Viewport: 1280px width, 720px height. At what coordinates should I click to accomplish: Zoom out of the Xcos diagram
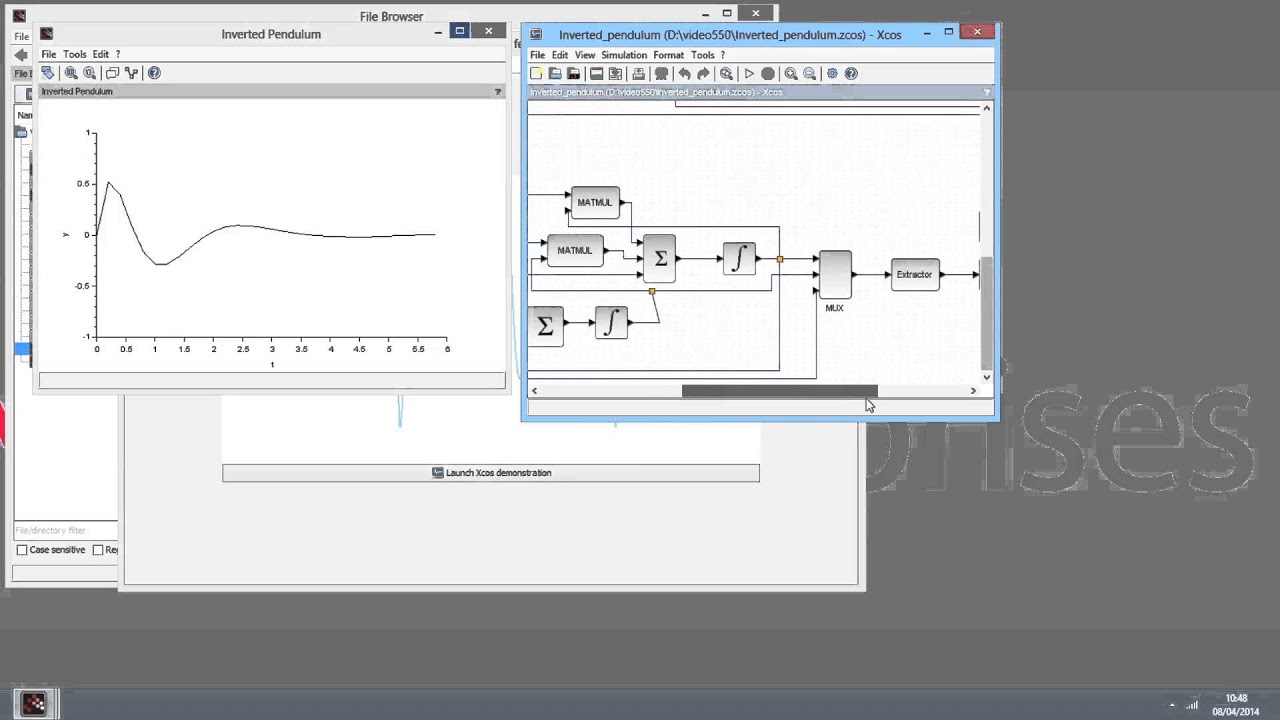[x=810, y=73]
